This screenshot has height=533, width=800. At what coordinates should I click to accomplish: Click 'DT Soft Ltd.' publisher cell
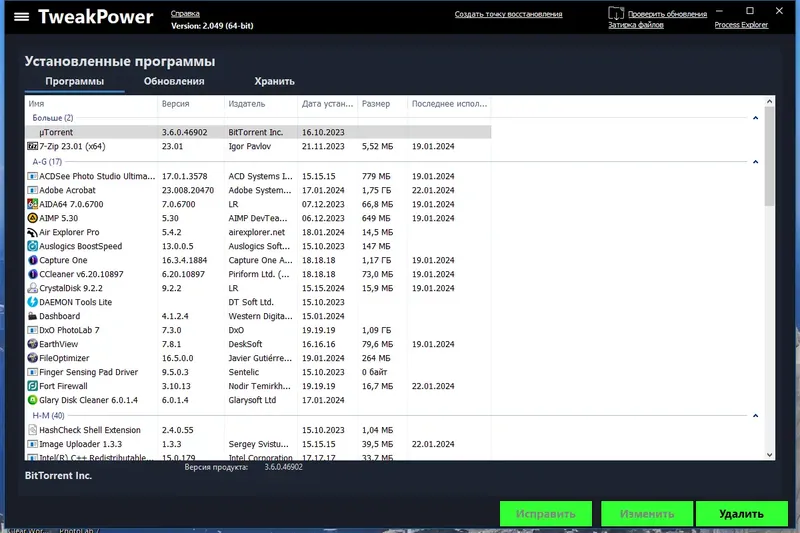pyautogui.click(x=251, y=302)
